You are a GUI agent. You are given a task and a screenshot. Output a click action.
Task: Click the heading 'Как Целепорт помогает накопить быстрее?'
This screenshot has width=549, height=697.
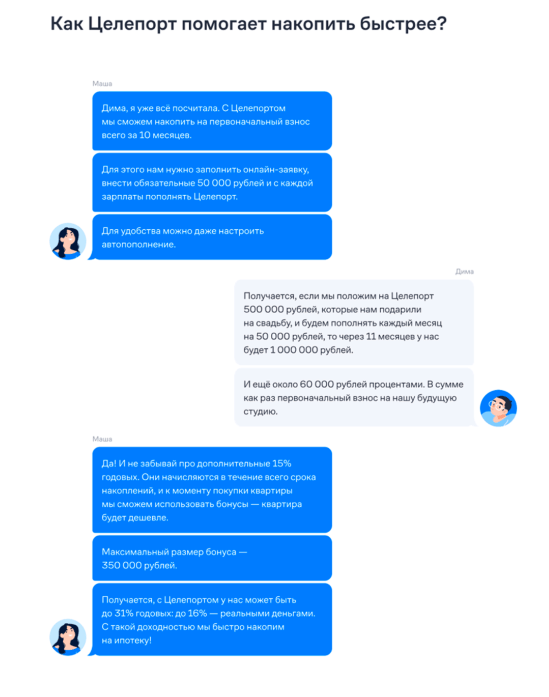pos(248,24)
